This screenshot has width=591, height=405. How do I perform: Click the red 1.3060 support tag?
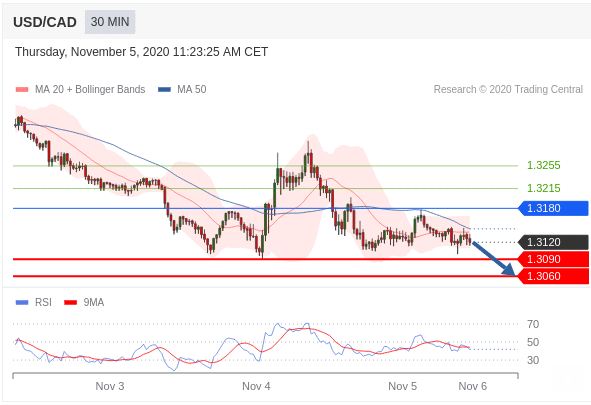[553, 276]
